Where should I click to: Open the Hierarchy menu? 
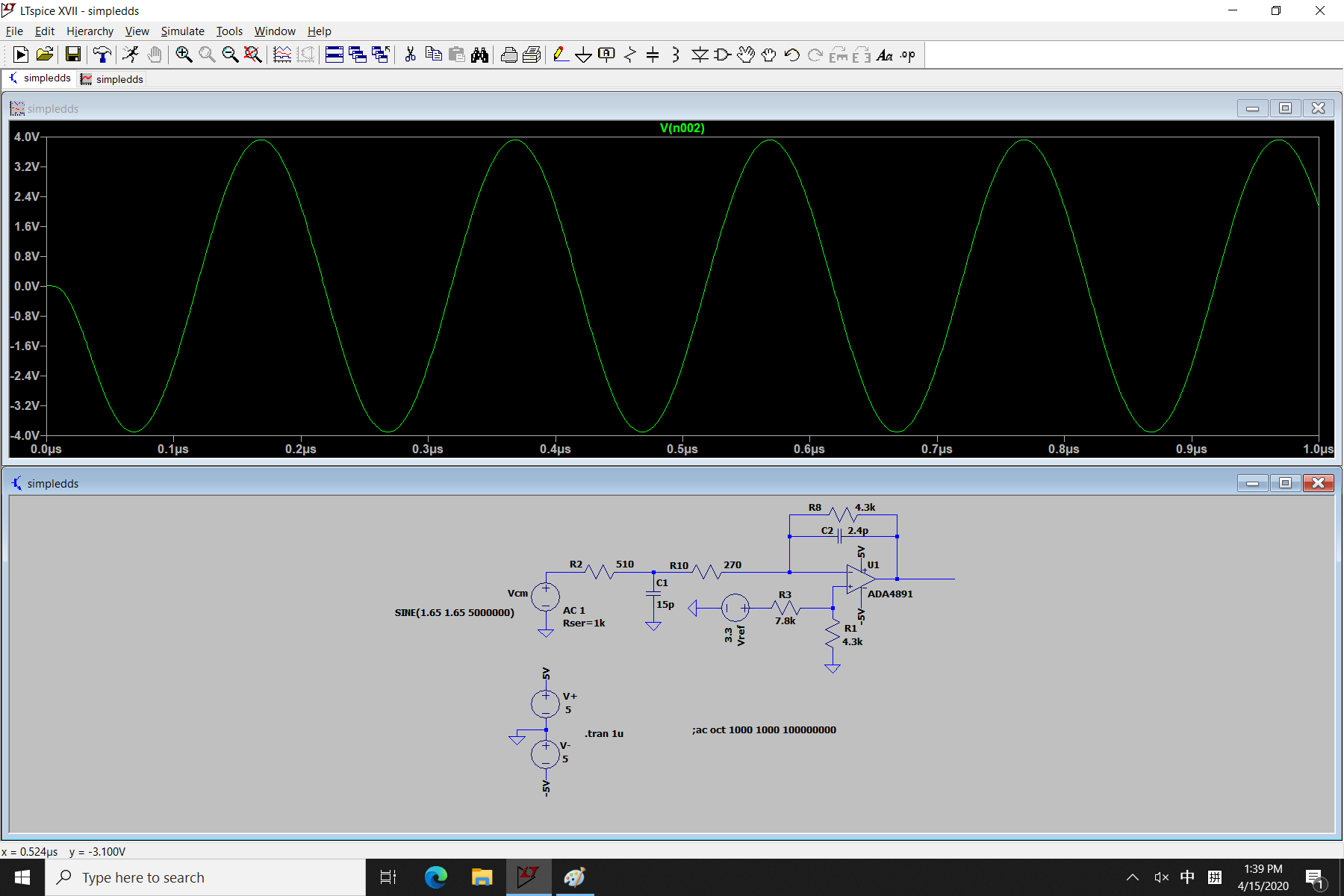tap(90, 31)
